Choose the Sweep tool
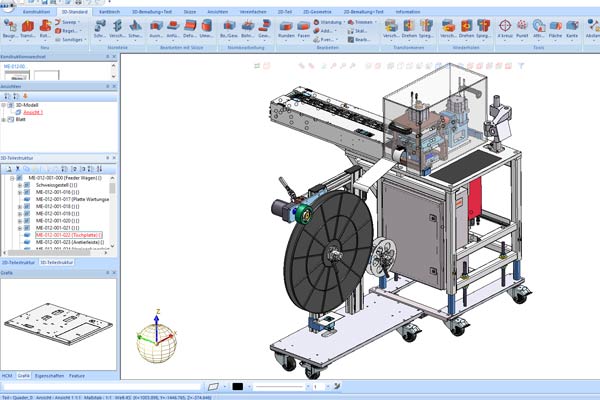Image resolution: width=600 pixels, height=400 pixels. 67,22
